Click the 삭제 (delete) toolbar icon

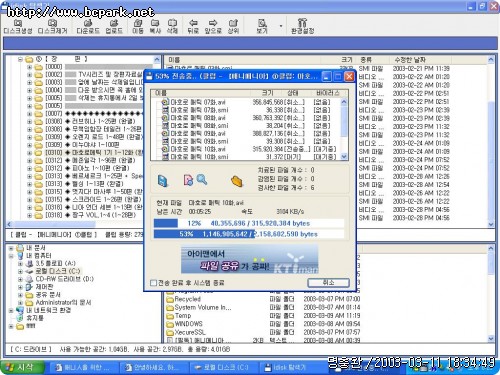pos(172,23)
